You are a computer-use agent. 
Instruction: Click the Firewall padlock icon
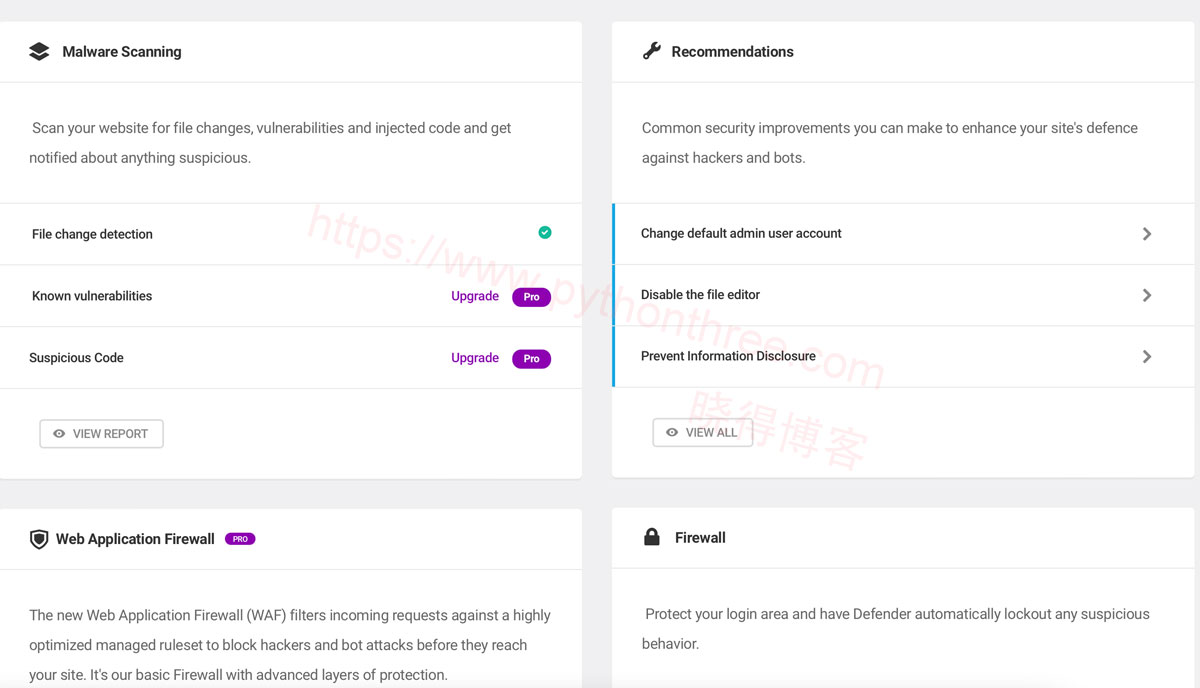pos(652,537)
